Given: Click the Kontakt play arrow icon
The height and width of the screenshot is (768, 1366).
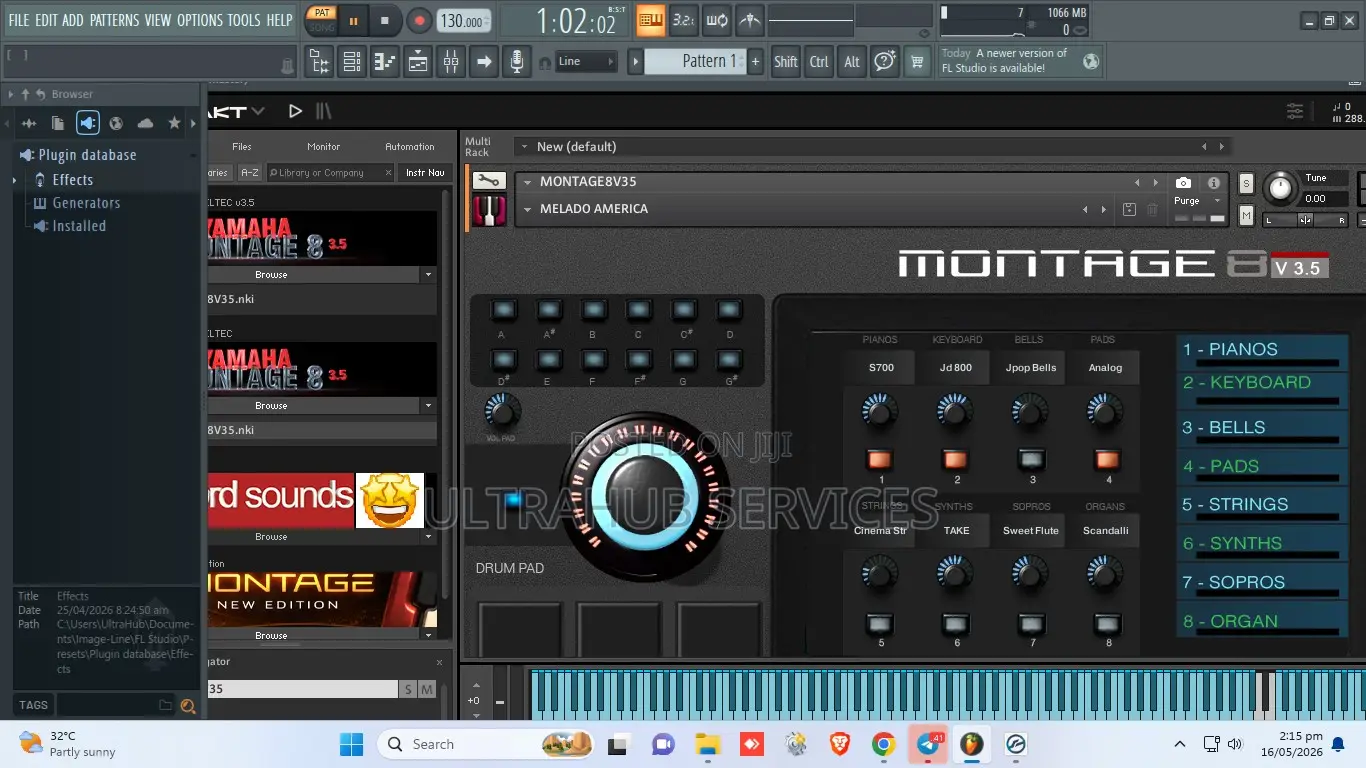Looking at the screenshot, I should [x=295, y=111].
